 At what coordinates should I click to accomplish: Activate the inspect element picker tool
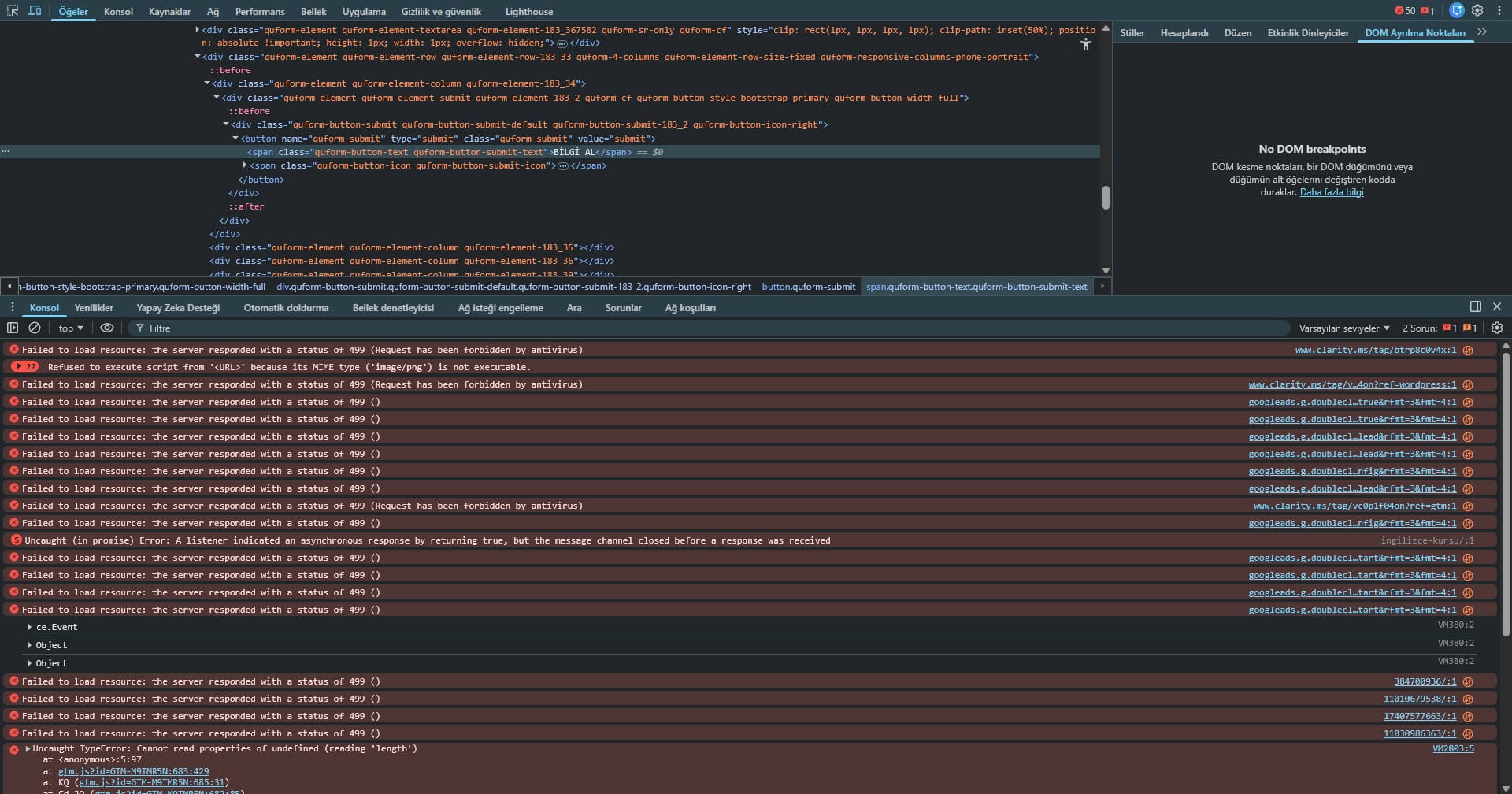coord(13,11)
